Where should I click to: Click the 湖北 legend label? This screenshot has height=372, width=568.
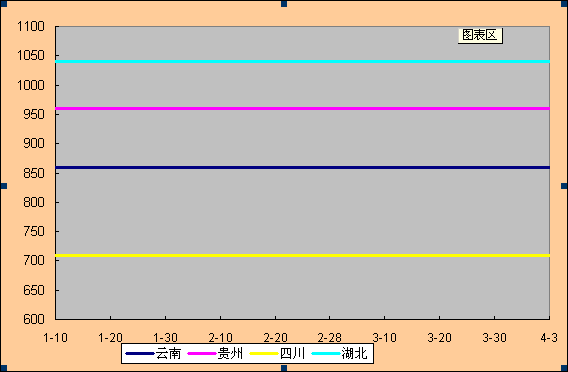[x=354, y=353]
